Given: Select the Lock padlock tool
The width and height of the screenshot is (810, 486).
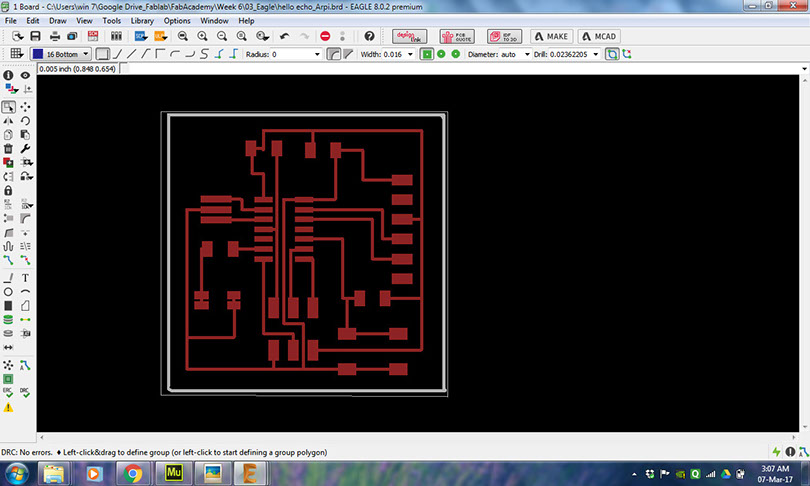Looking at the screenshot, I should (8, 191).
